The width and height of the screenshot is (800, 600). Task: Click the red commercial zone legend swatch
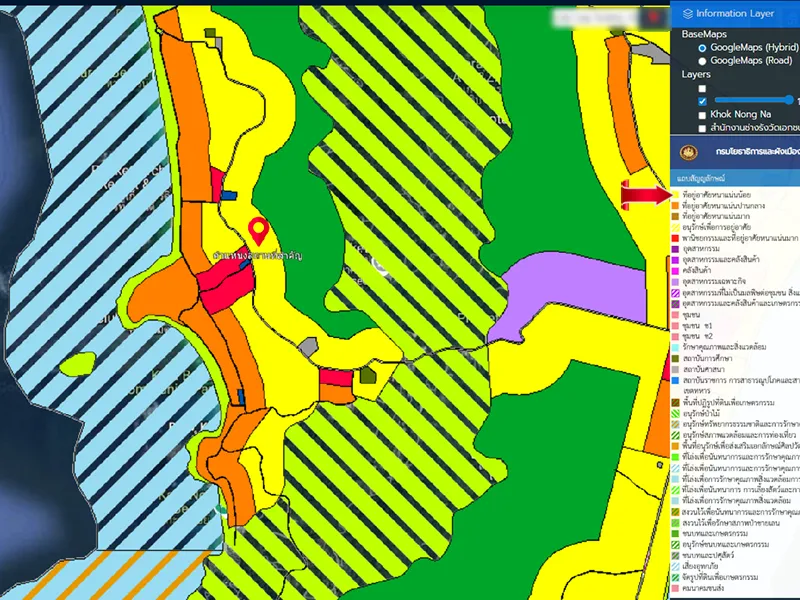[x=676, y=237]
